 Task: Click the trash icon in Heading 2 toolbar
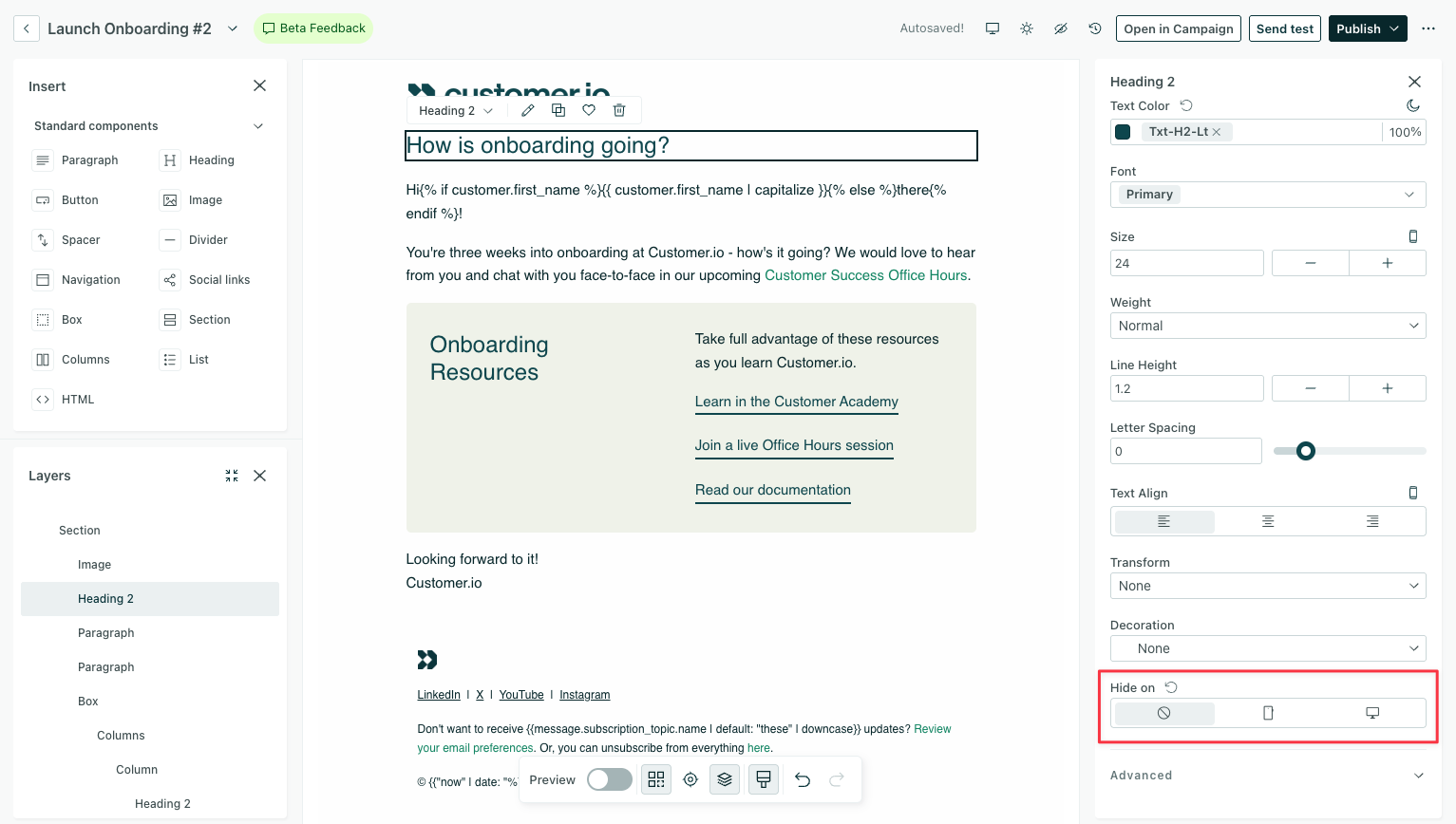(x=619, y=110)
